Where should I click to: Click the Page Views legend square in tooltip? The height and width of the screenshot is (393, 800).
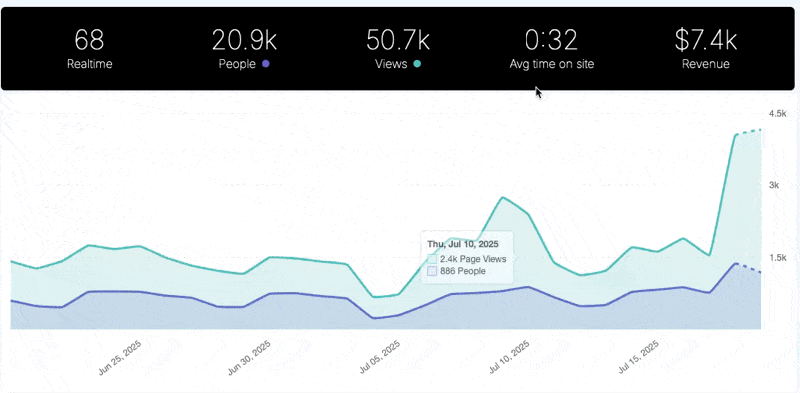click(x=432, y=259)
